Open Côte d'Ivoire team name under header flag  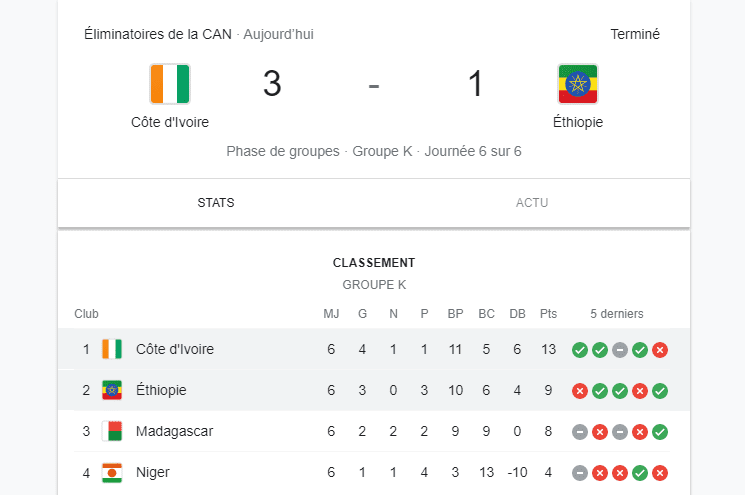coord(170,122)
